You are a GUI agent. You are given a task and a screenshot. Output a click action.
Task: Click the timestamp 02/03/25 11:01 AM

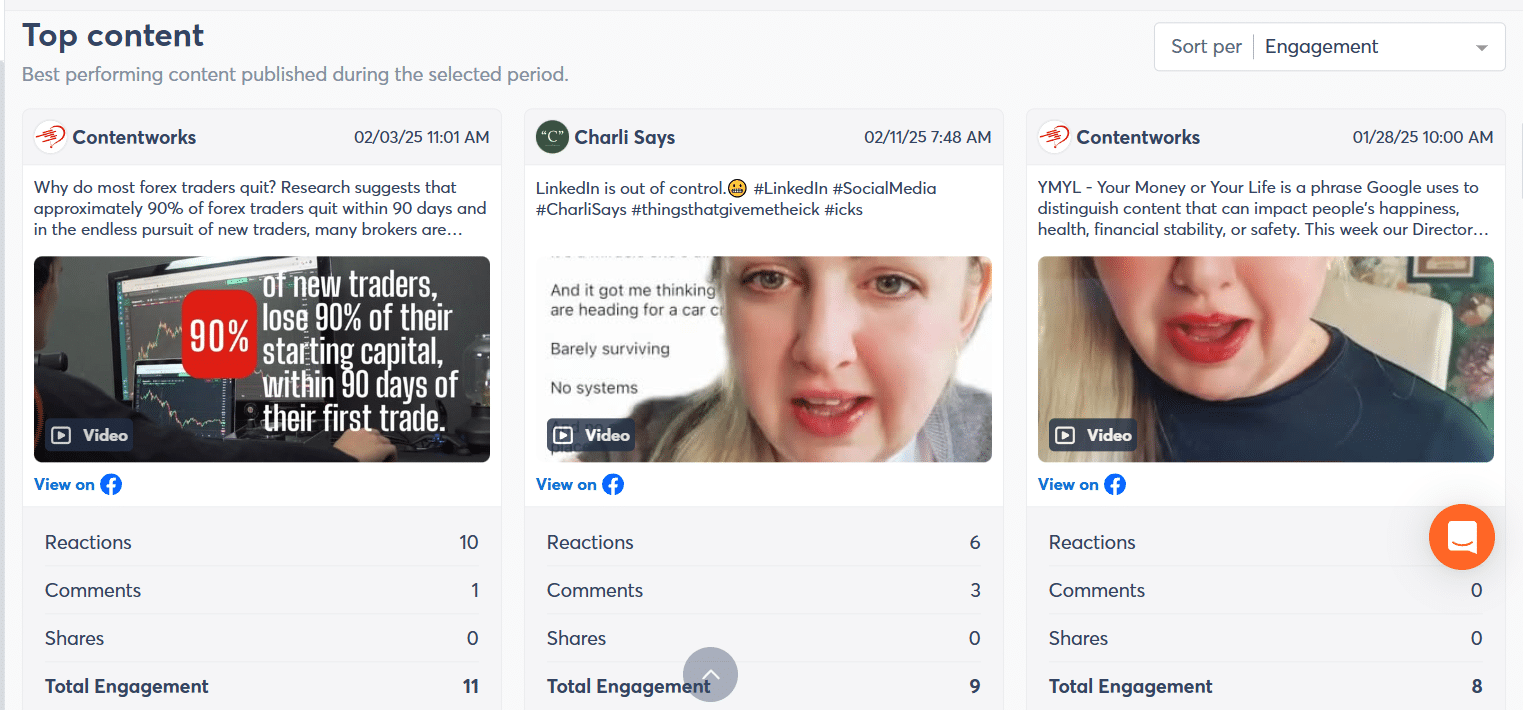pos(422,137)
